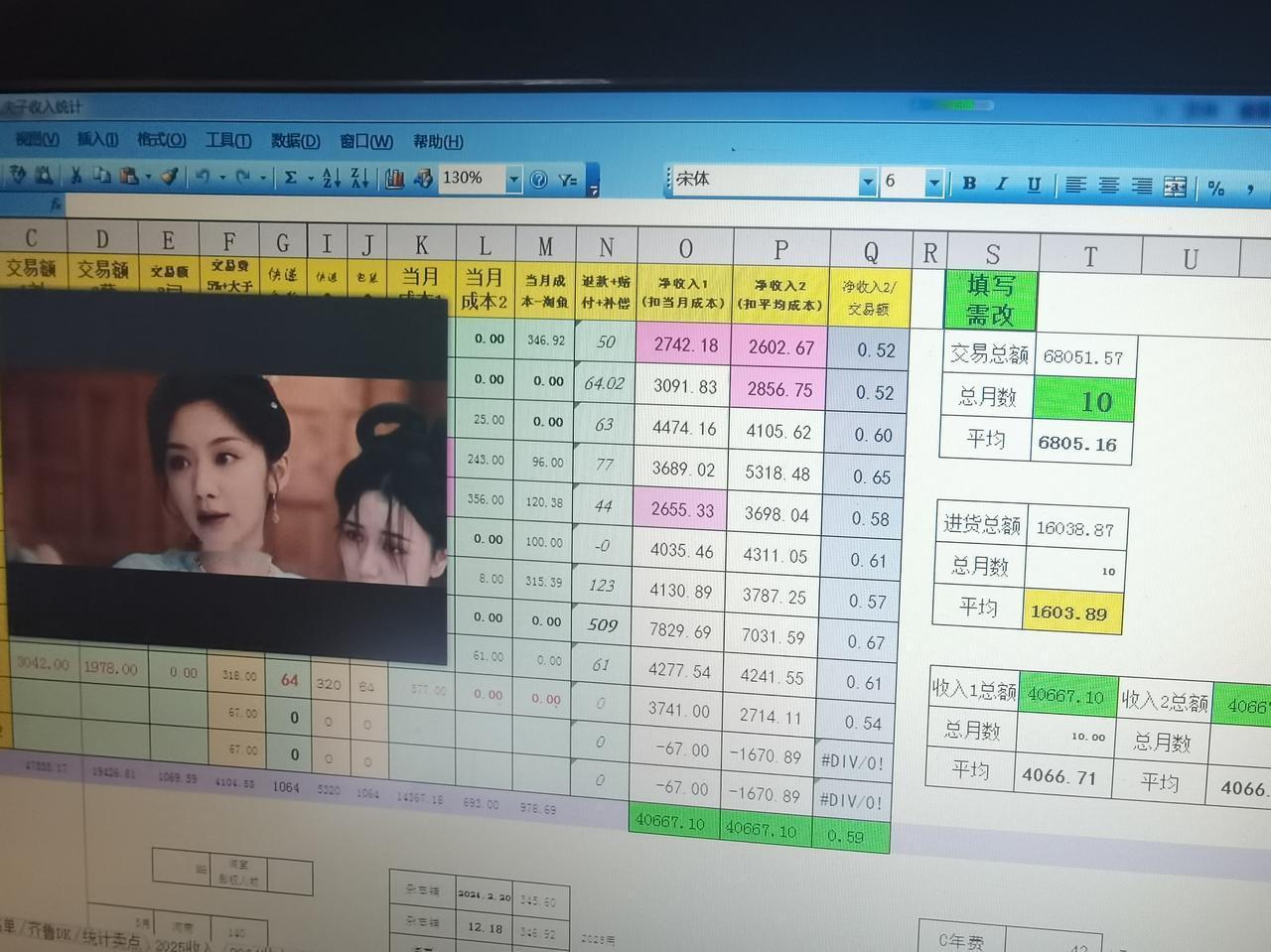This screenshot has height=952, width=1271.
Task: Switch to the 齐鲁DK sheet tab
Action: pyautogui.click(x=50, y=931)
